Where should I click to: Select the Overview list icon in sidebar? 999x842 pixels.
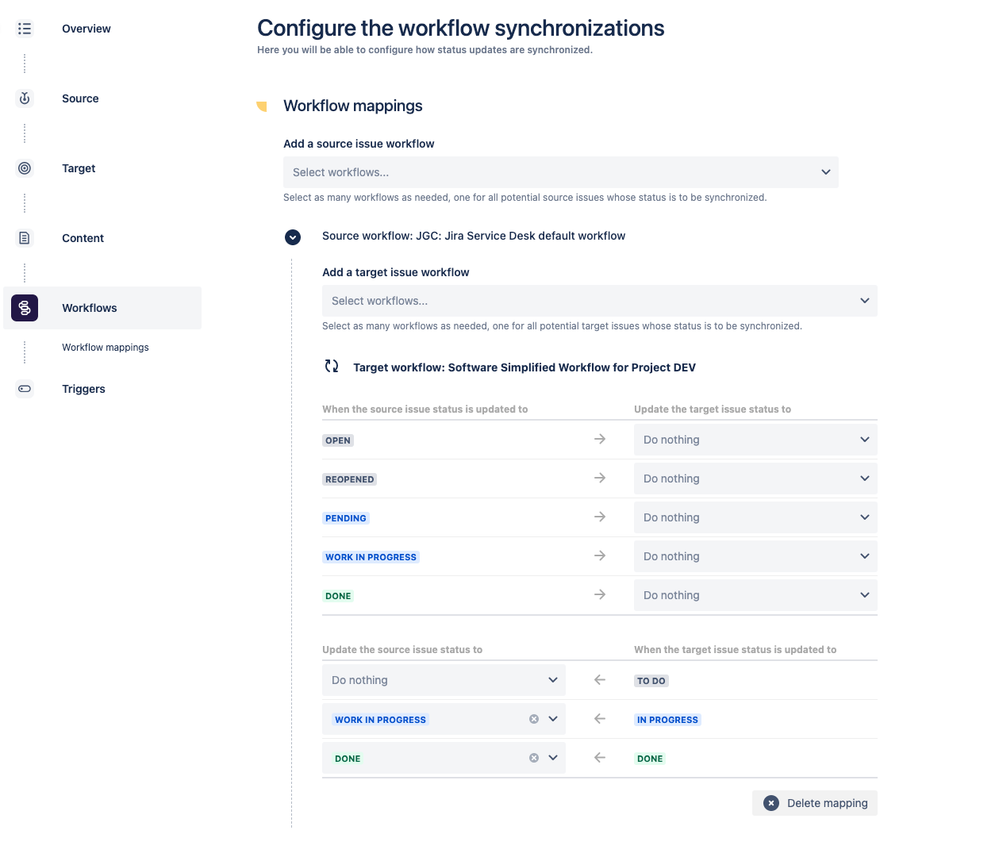coord(24,28)
